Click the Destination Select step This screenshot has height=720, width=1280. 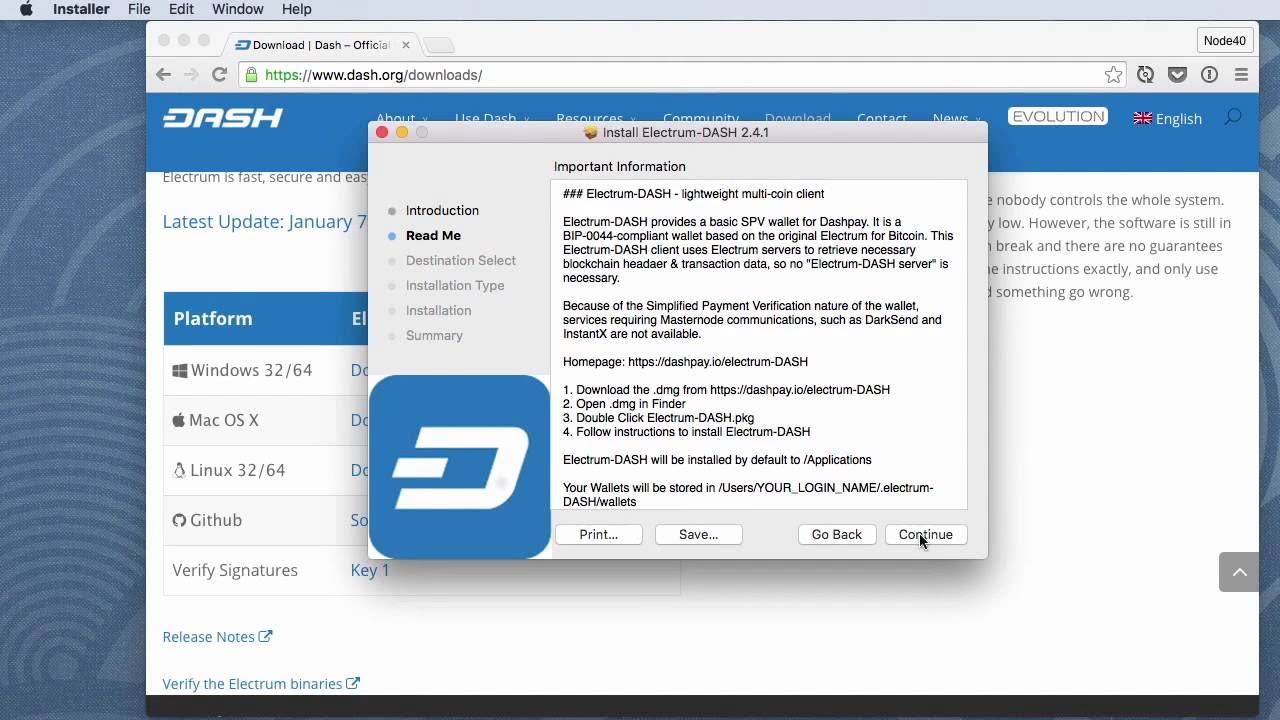(x=461, y=260)
